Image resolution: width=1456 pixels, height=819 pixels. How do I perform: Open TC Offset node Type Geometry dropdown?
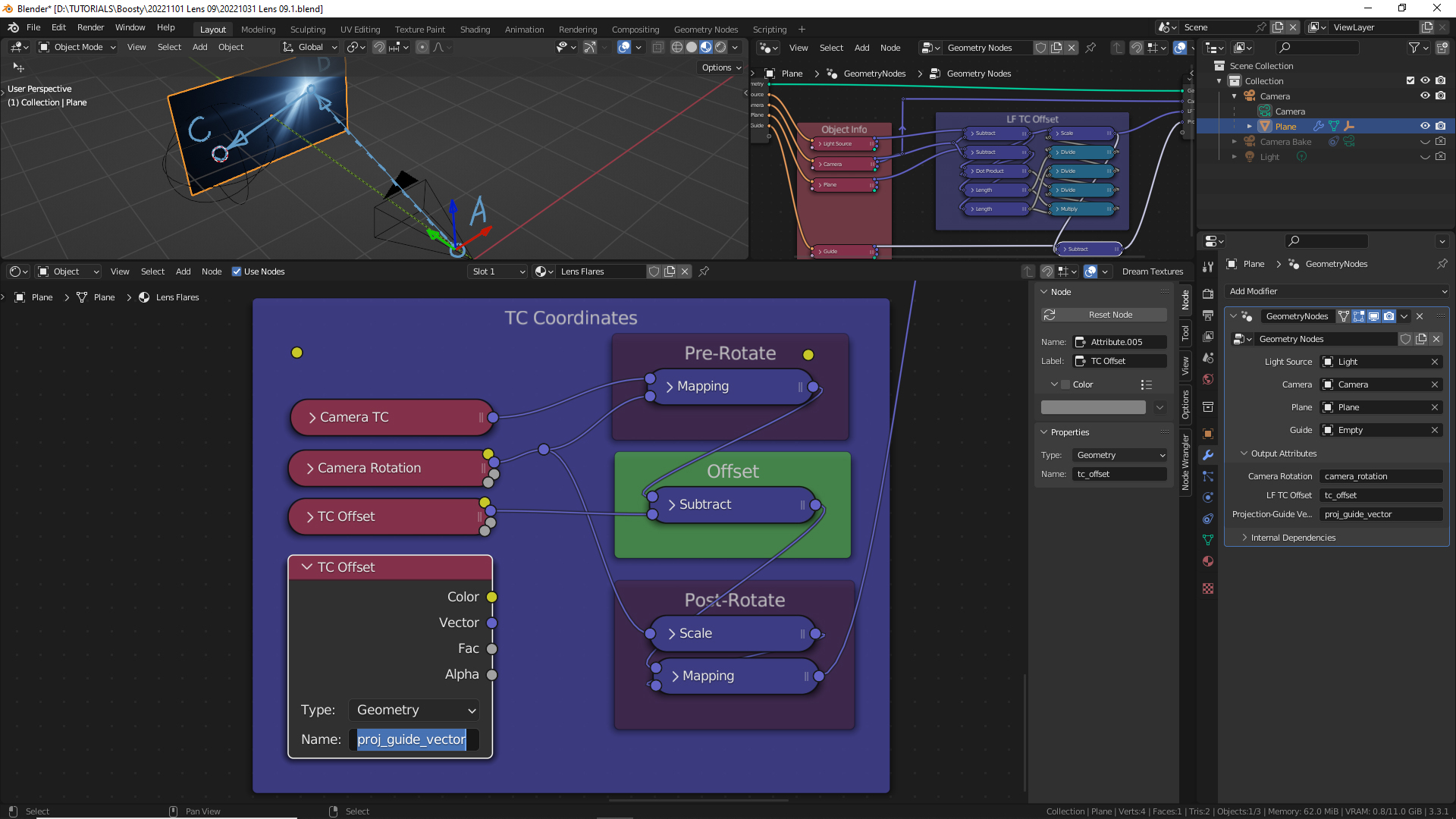(414, 710)
